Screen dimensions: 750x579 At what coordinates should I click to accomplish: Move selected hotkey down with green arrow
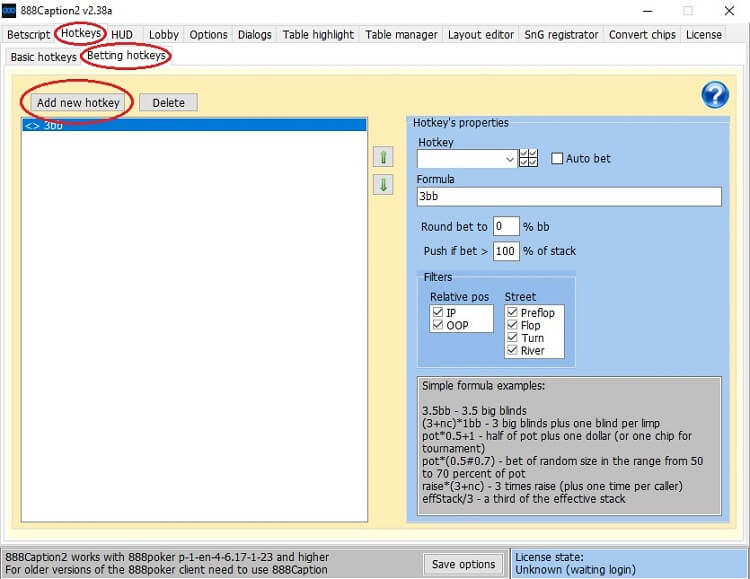pos(382,184)
